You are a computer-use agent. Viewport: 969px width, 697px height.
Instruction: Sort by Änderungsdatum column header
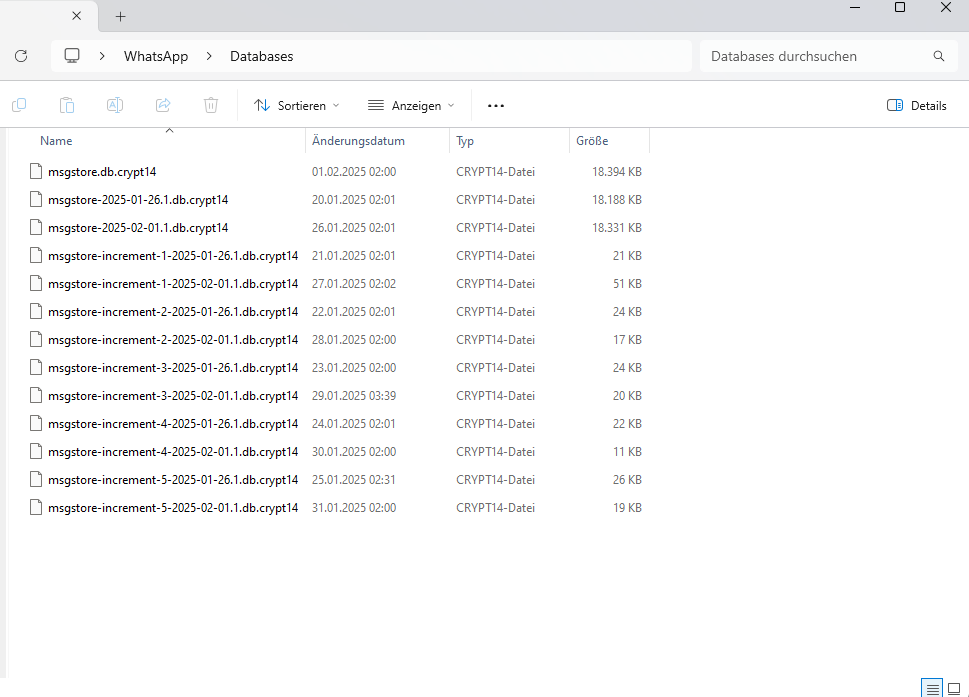pos(358,141)
